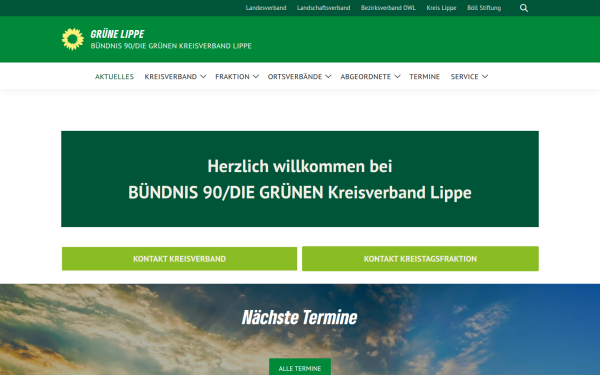The width and height of the screenshot is (600, 375).
Task: Go to the Termine menu item
Action: [x=424, y=77]
